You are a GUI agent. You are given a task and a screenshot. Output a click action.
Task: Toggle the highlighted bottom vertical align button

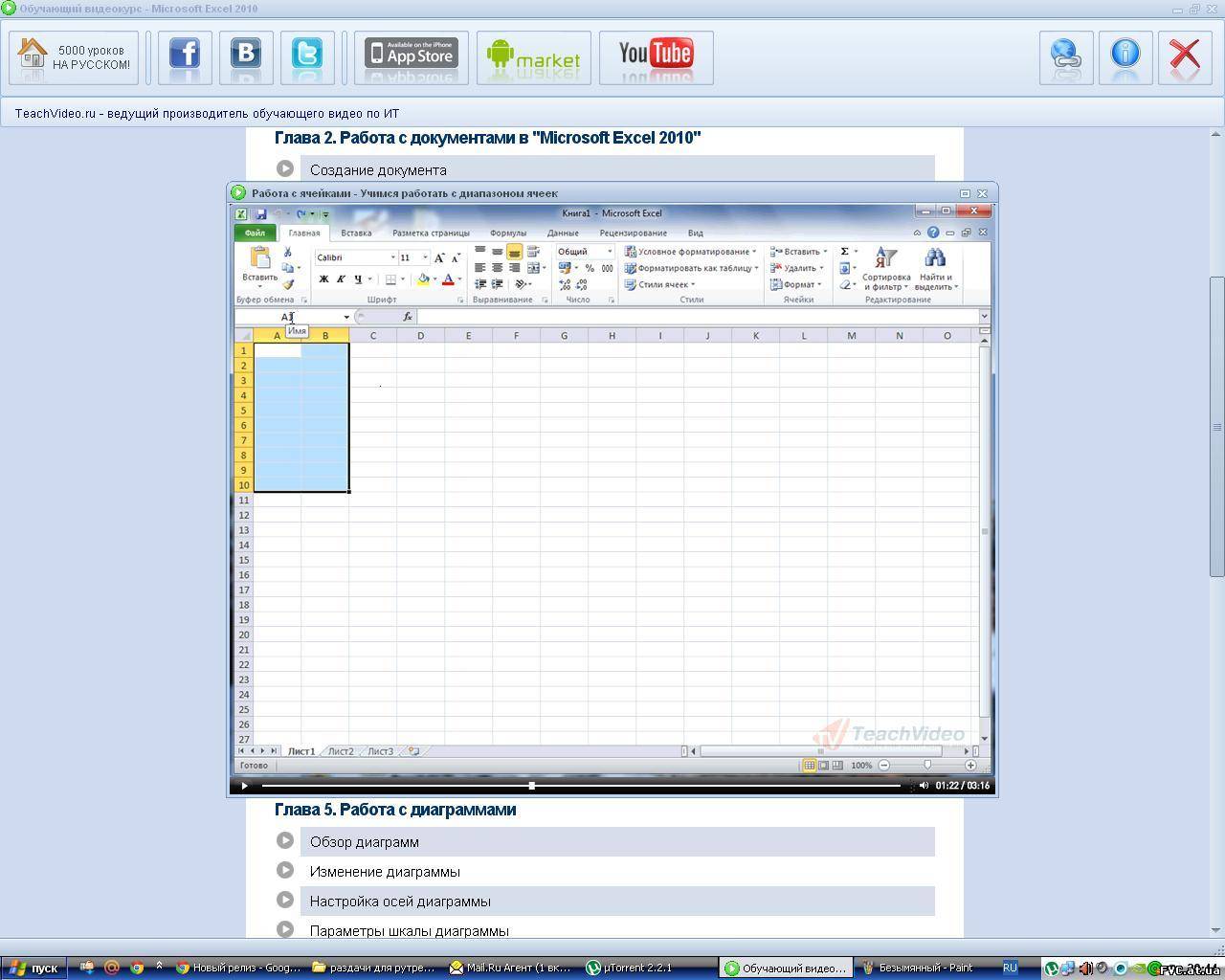pyautogui.click(x=514, y=252)
